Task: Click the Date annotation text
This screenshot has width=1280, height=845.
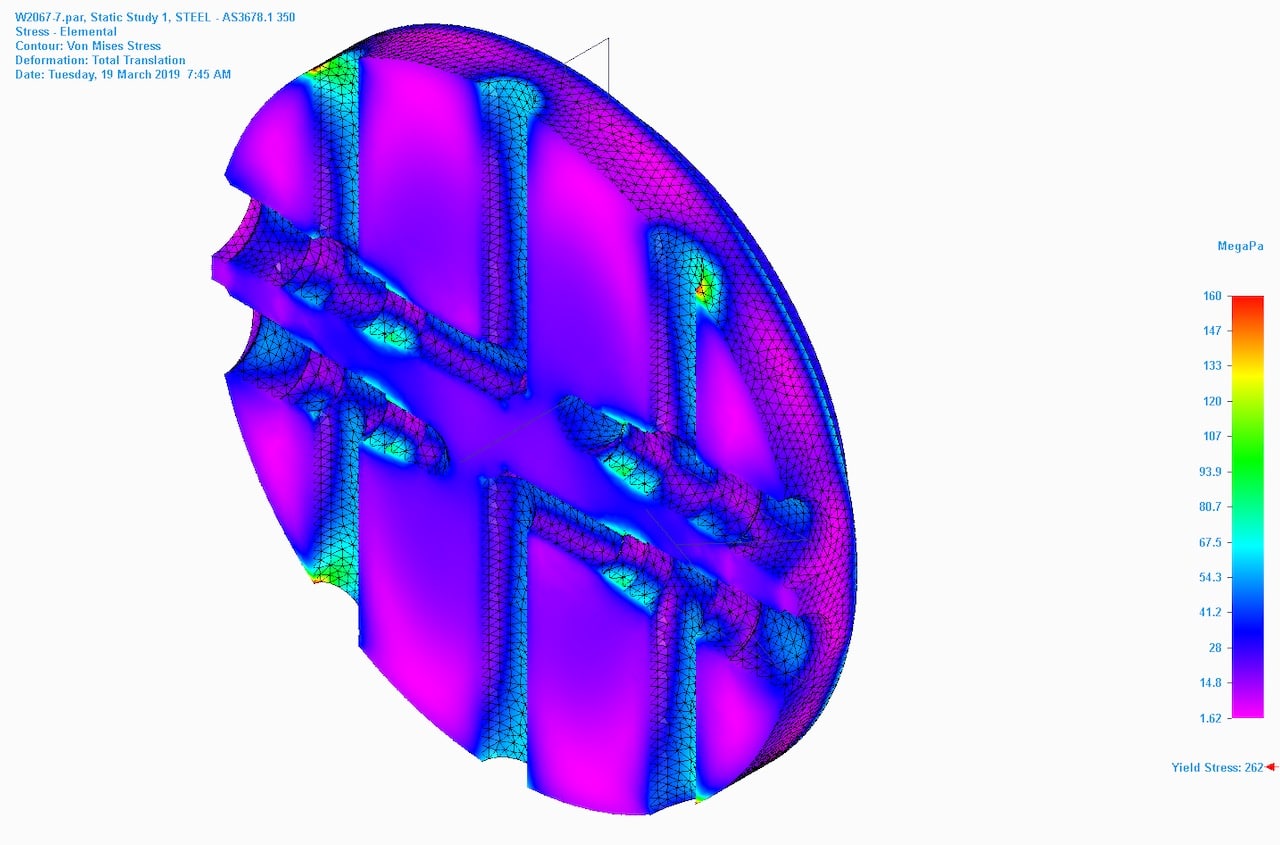Action: [x=122, y=74]
